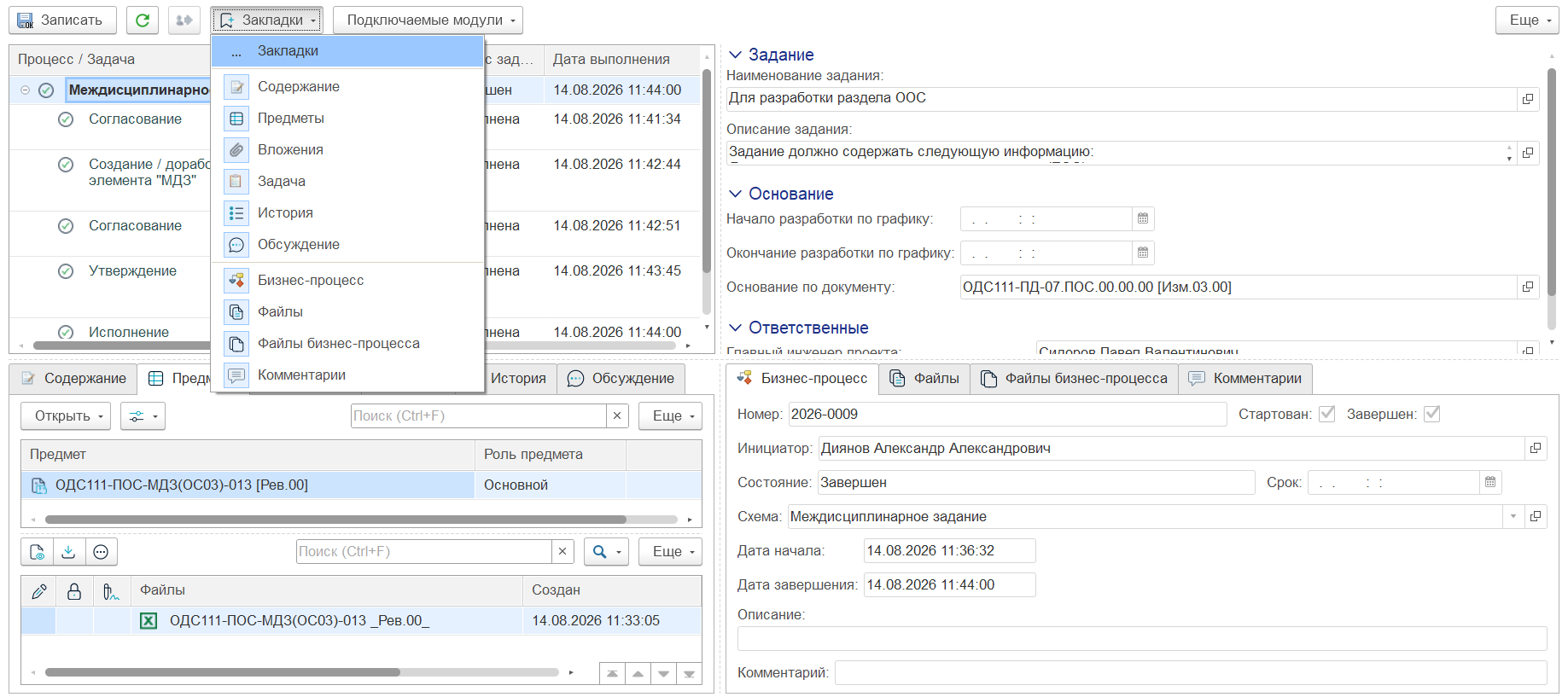The width and height of the screenshot is (1568, 697).
Task: Open 'Наименование задания' field in separate window
Action: point(1528,99)
